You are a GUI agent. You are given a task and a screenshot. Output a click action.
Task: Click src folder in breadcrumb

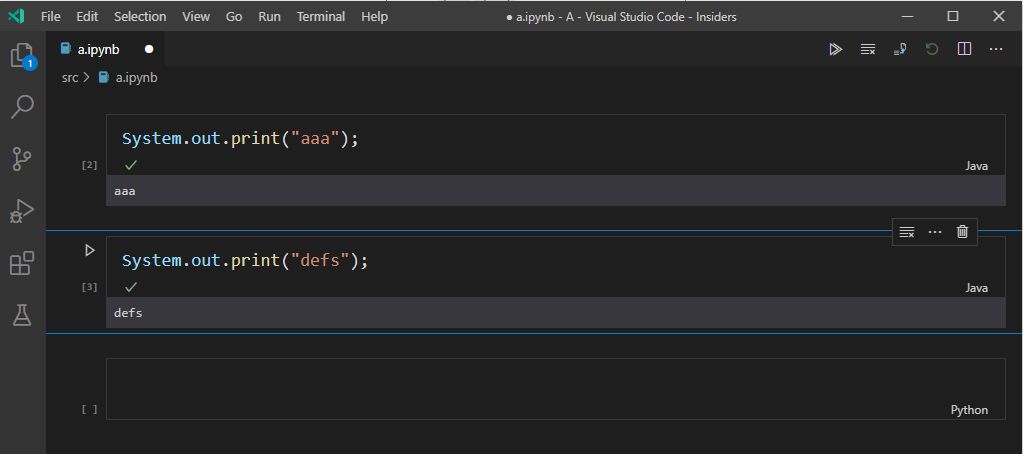tap(70, 78)
